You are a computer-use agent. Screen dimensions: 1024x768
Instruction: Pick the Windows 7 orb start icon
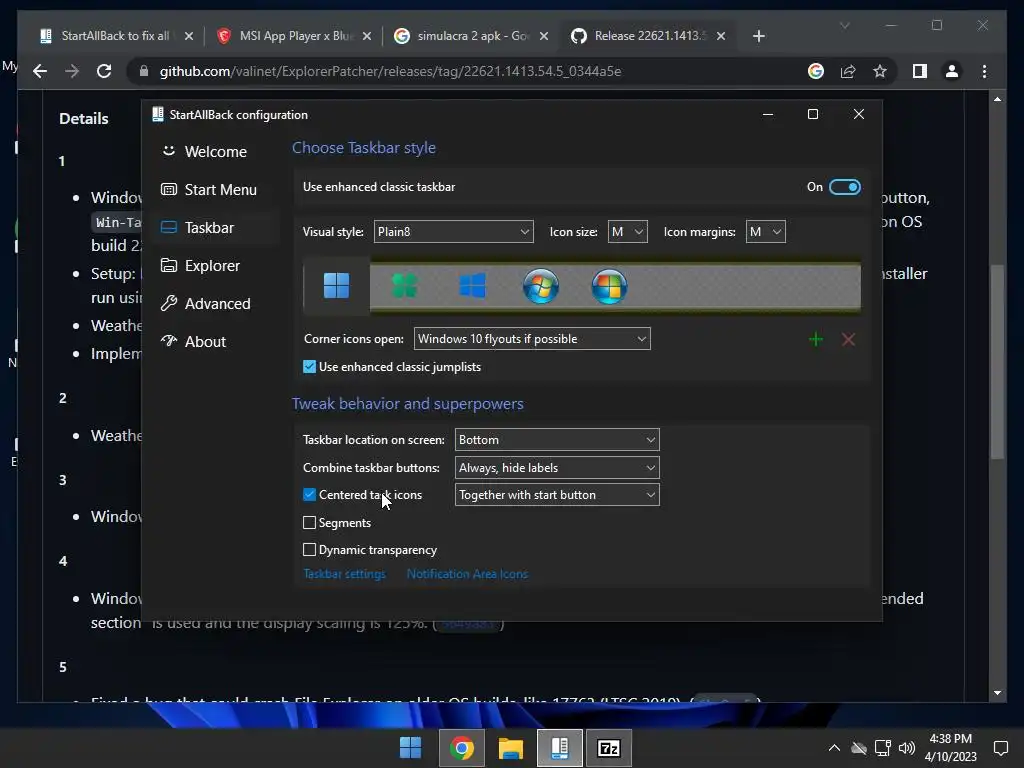click(x=541, y=286)
